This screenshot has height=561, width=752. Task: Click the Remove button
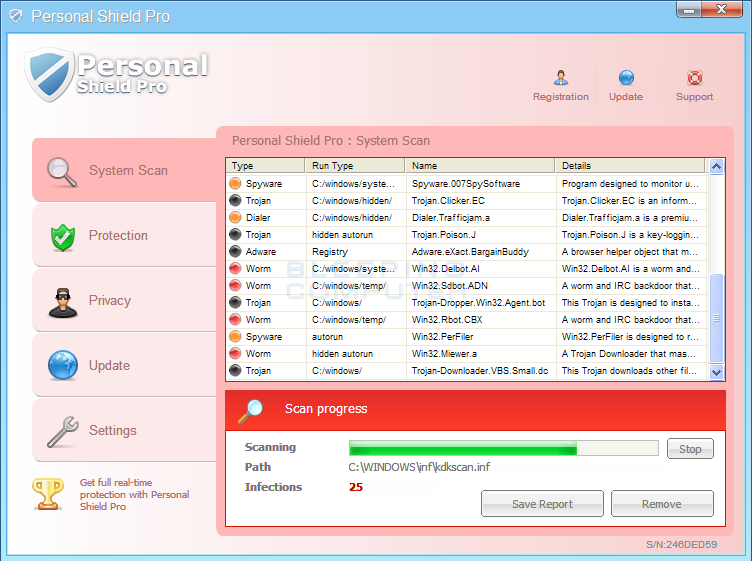[661, 504]
